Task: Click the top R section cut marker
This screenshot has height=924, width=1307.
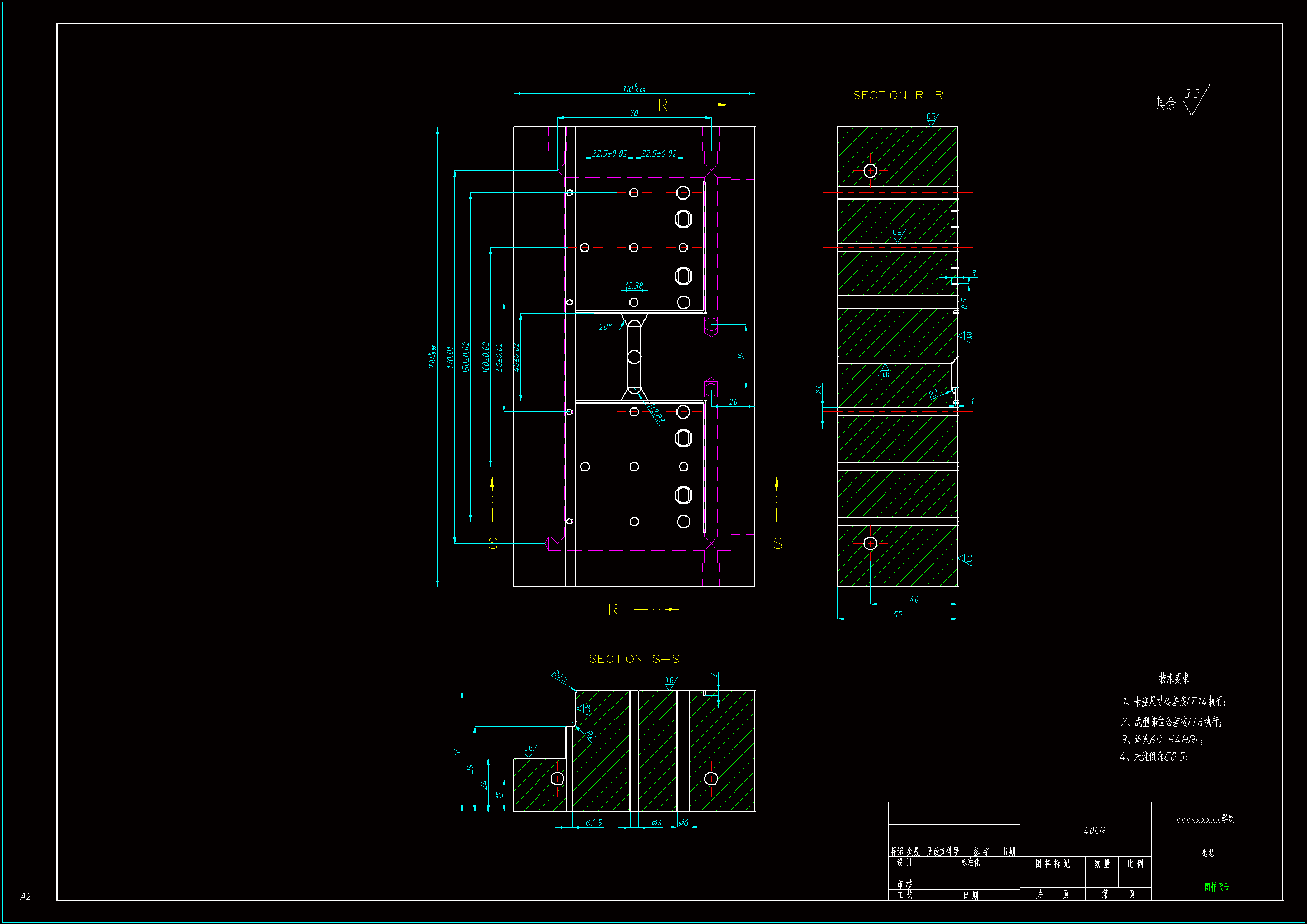Action: point(662,105)
